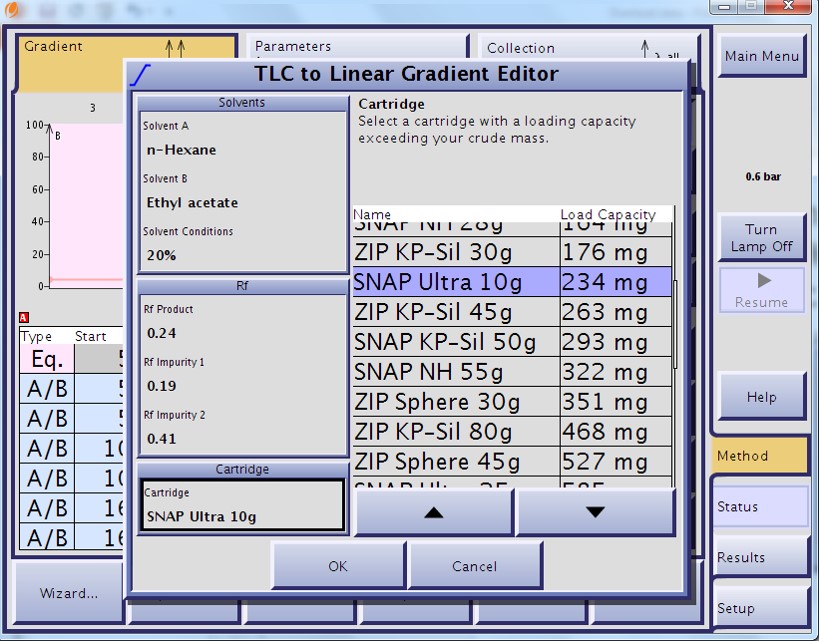
Task: Click the 293 mg load capacity cell
Action: coord(616,342)
